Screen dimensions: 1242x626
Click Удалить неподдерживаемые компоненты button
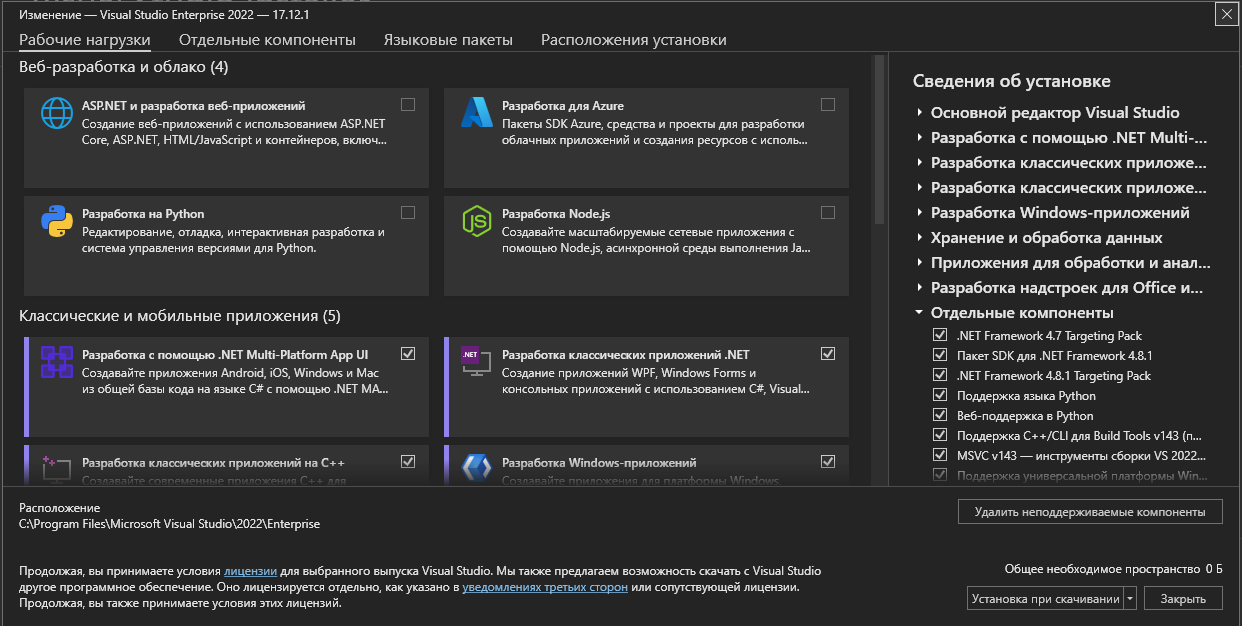(1090, 512)
